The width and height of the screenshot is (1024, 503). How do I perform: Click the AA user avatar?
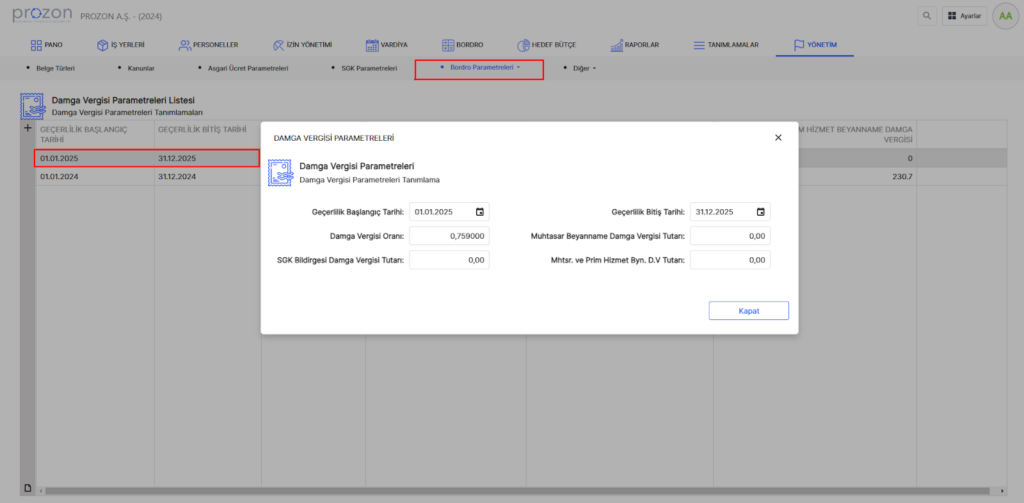coord(1004,17)
